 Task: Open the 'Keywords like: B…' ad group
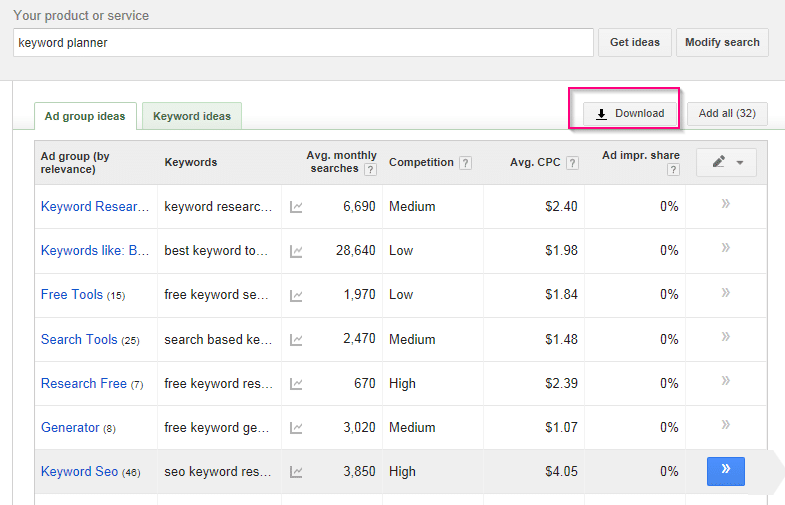click(95, 251)
